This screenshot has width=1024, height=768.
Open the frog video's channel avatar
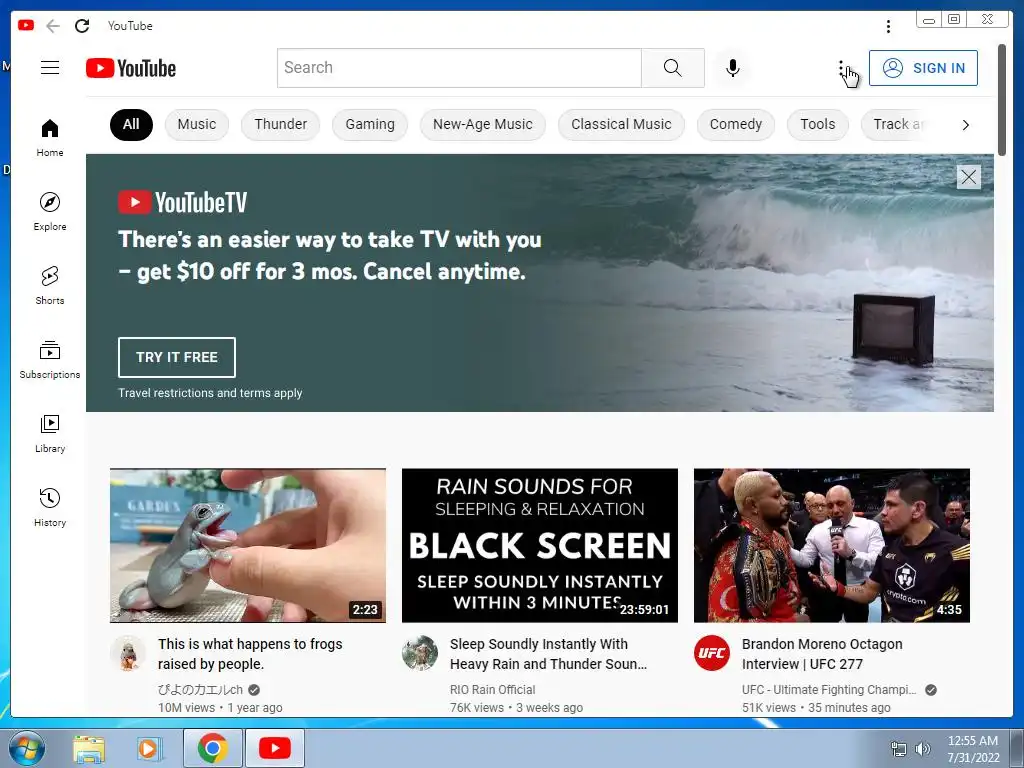pyautogui.click(x=128, y=653)
